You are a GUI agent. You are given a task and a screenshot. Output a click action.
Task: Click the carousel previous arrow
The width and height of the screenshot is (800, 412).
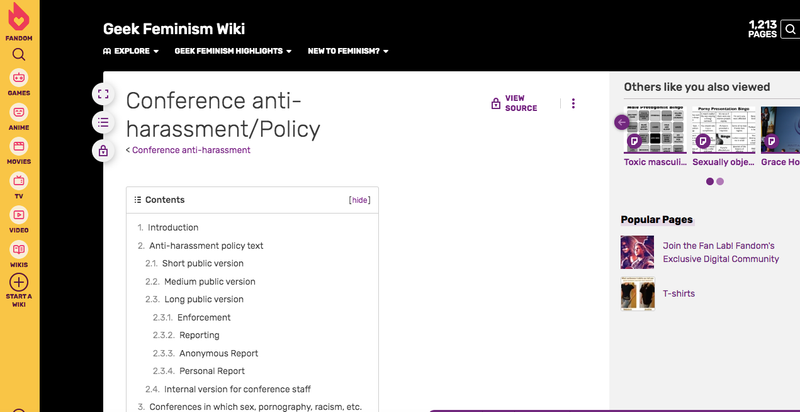[x=622, y=122]
